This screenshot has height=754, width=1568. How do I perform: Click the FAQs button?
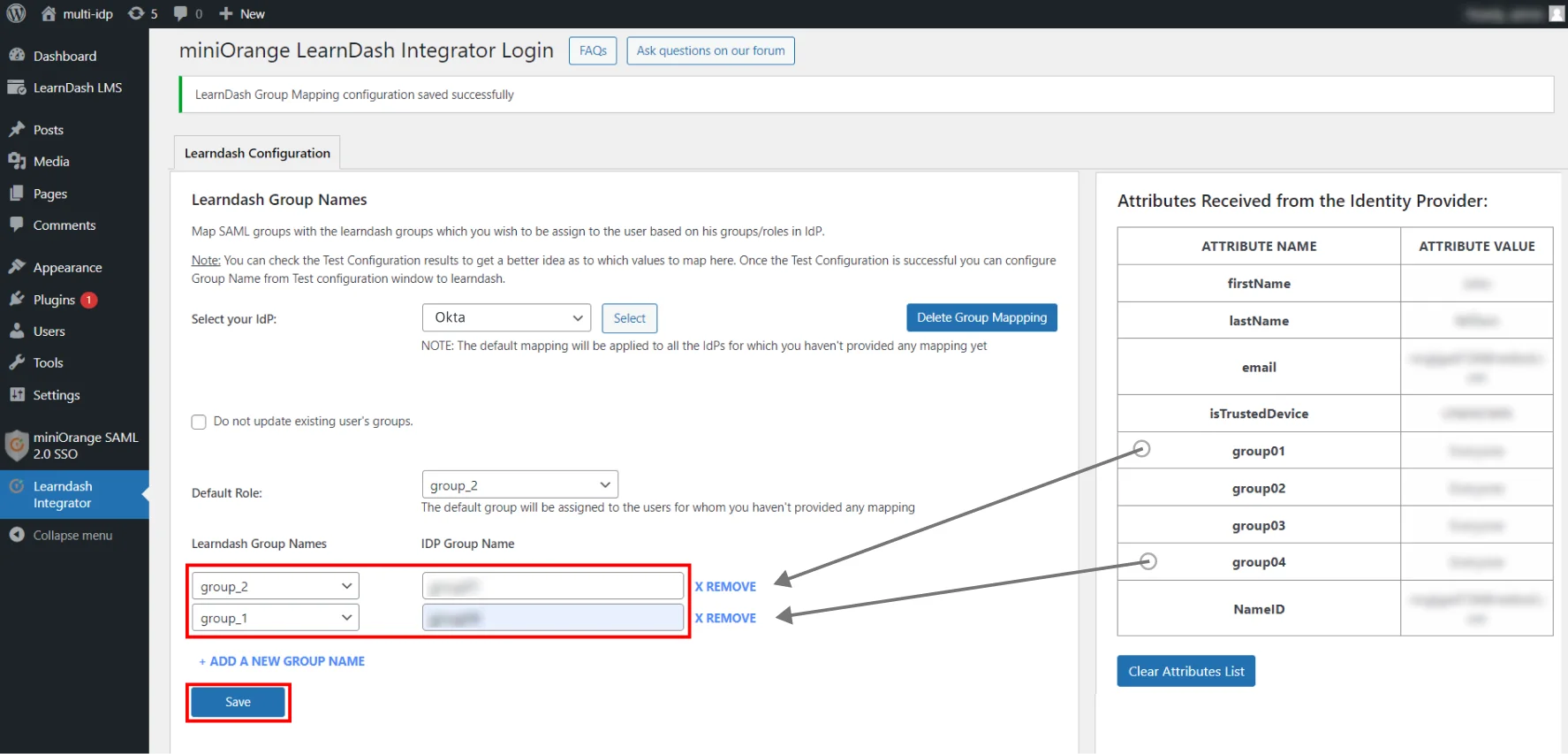point(593,50)
